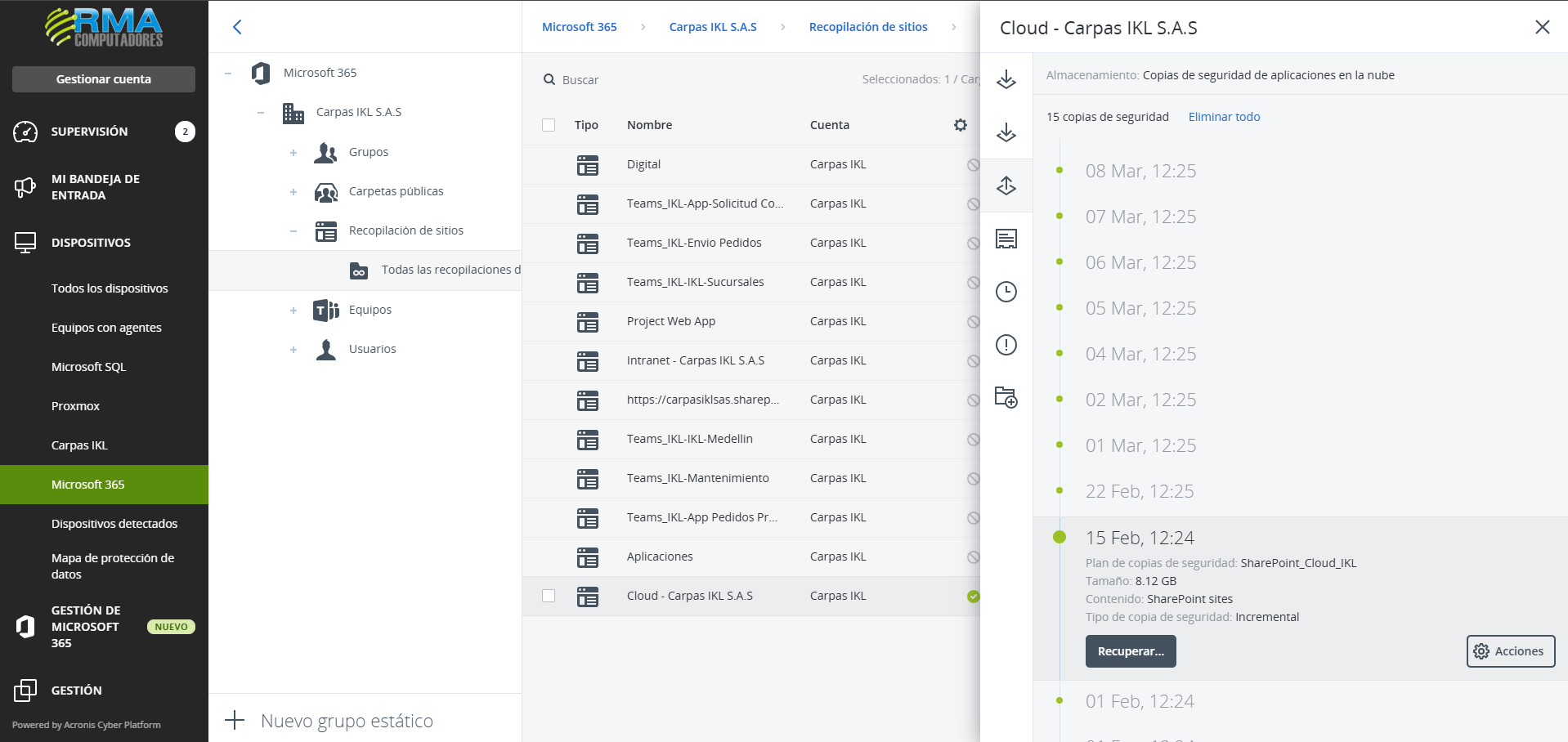
Task: Check the Cloud - Carpas IKL S.A.S row checkbox
Action: 549,596
